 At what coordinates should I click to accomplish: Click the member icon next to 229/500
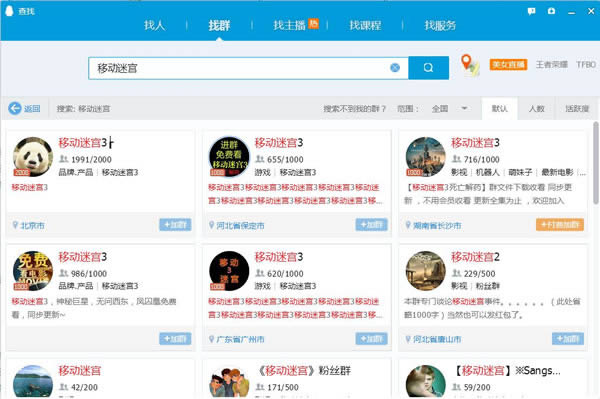(x=456, y=273)
